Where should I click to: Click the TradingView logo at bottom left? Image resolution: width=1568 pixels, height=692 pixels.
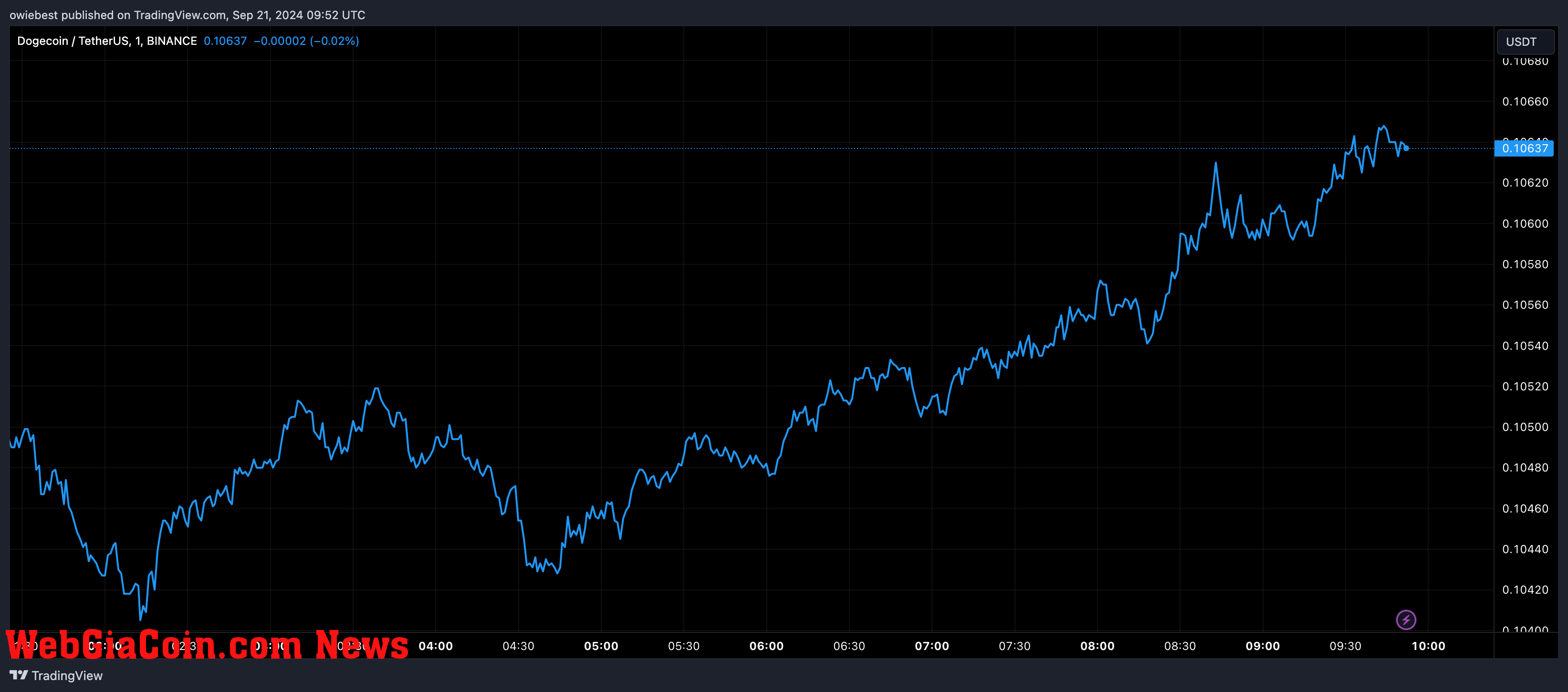(x=56, y=675)
